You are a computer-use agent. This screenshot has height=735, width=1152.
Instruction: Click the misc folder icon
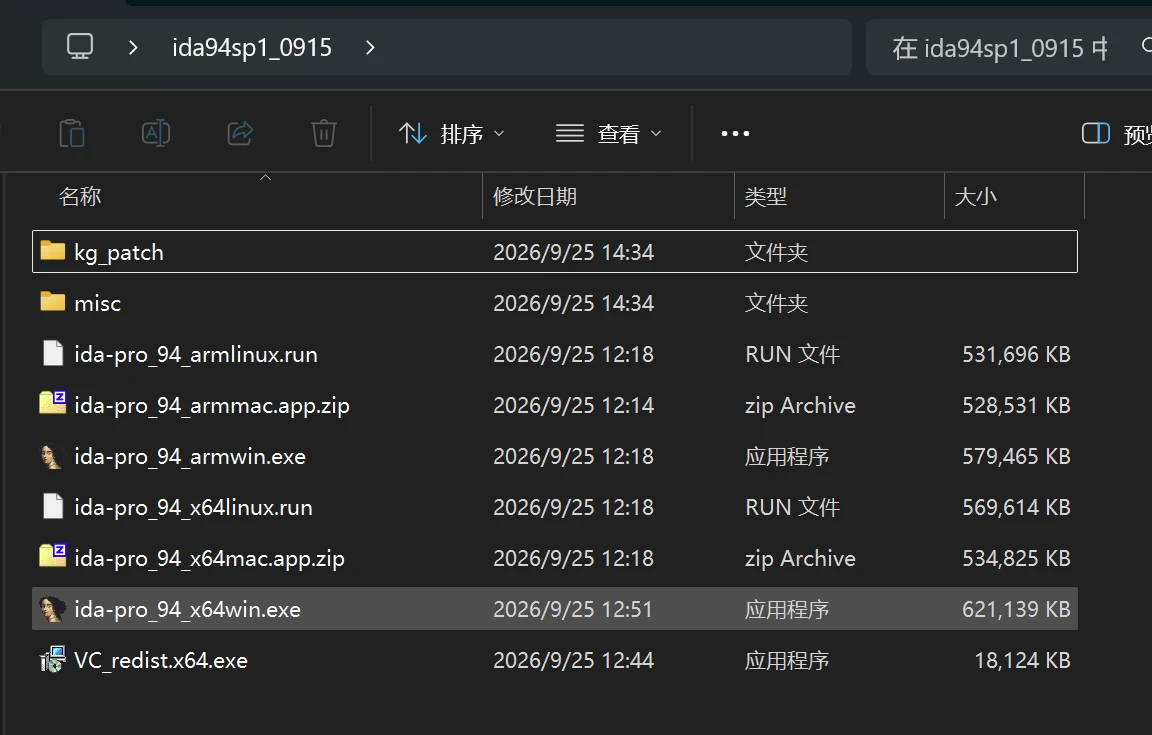tap(52, 301)
